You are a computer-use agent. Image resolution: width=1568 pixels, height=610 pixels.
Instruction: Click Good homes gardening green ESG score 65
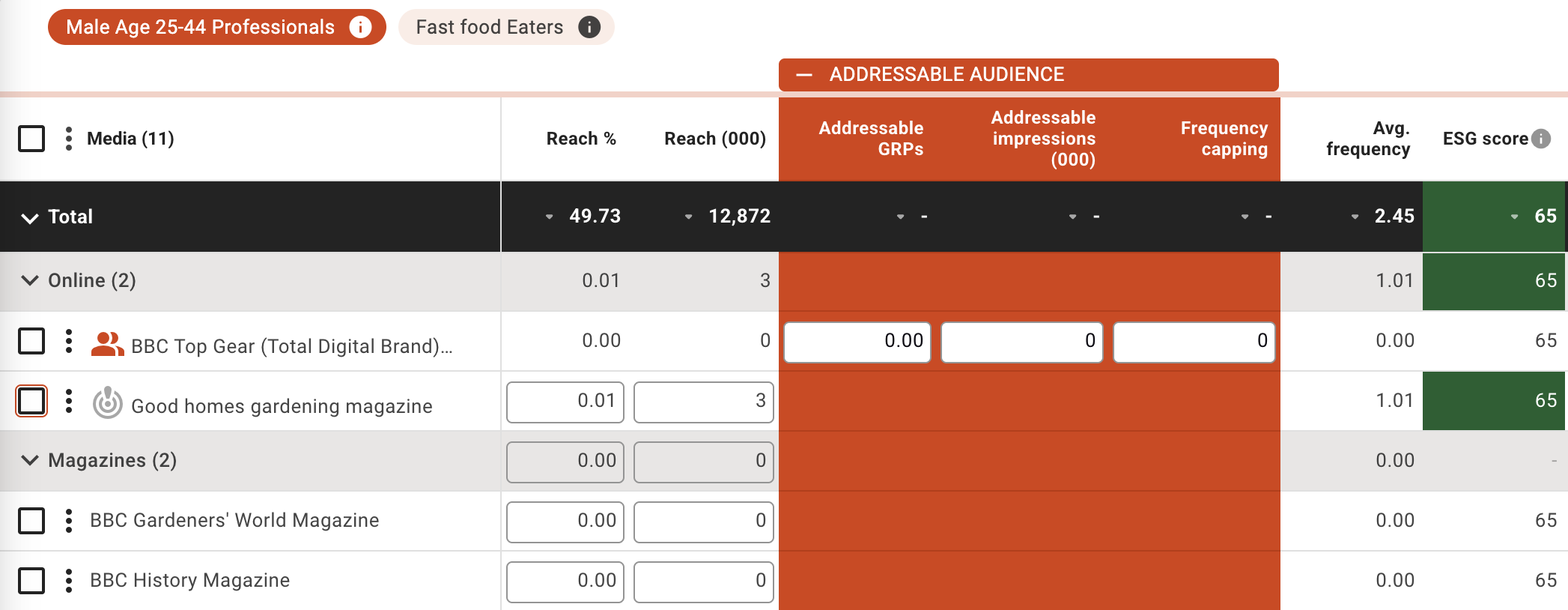point(1494,401)
